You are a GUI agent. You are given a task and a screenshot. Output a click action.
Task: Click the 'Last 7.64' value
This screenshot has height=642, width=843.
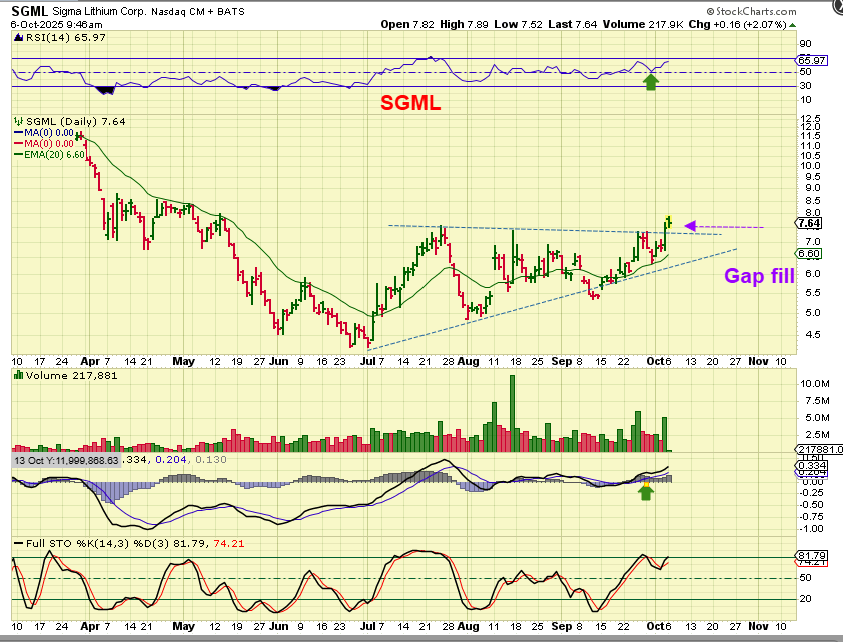tap(573, 24)
